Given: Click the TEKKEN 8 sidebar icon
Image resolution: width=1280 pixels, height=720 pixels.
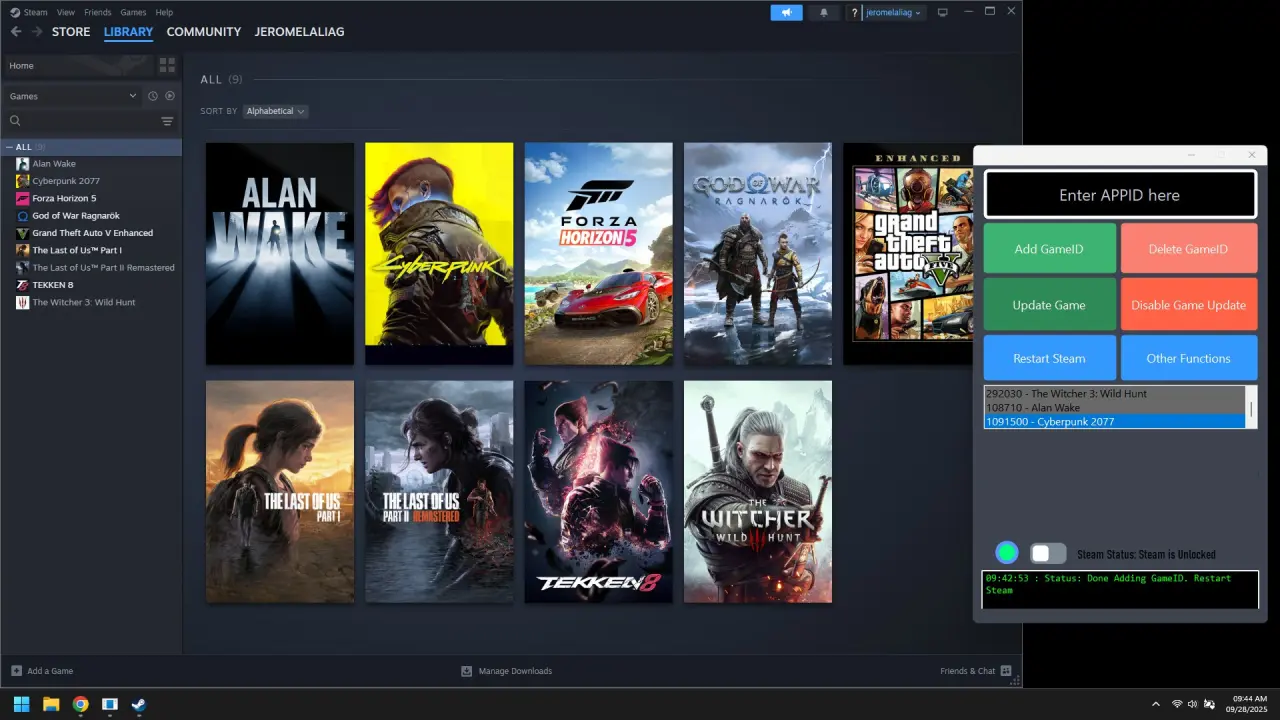Looking at the screenshot, I should click(23, 285).
